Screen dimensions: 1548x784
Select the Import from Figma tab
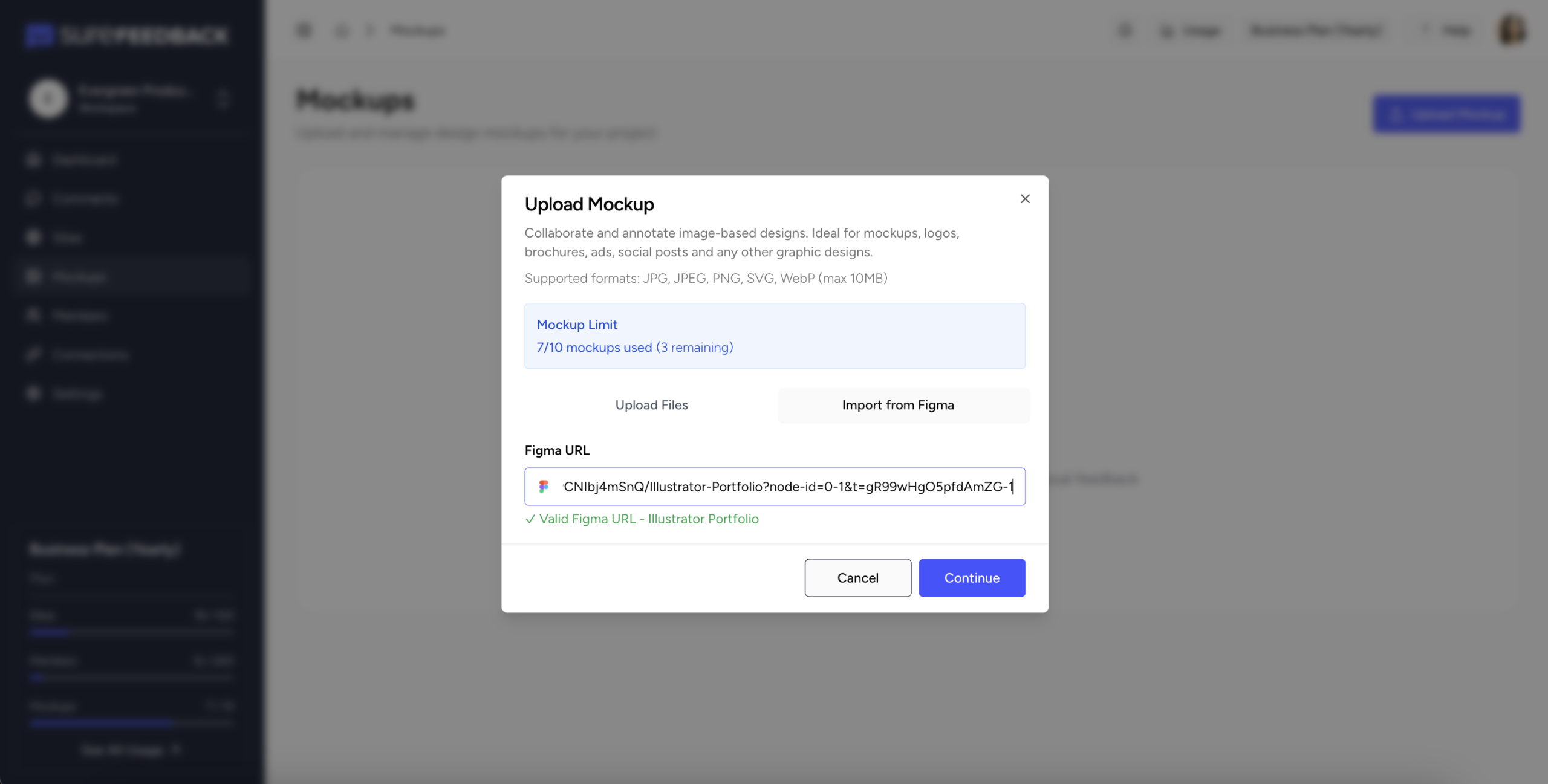[x=897, y=405]
